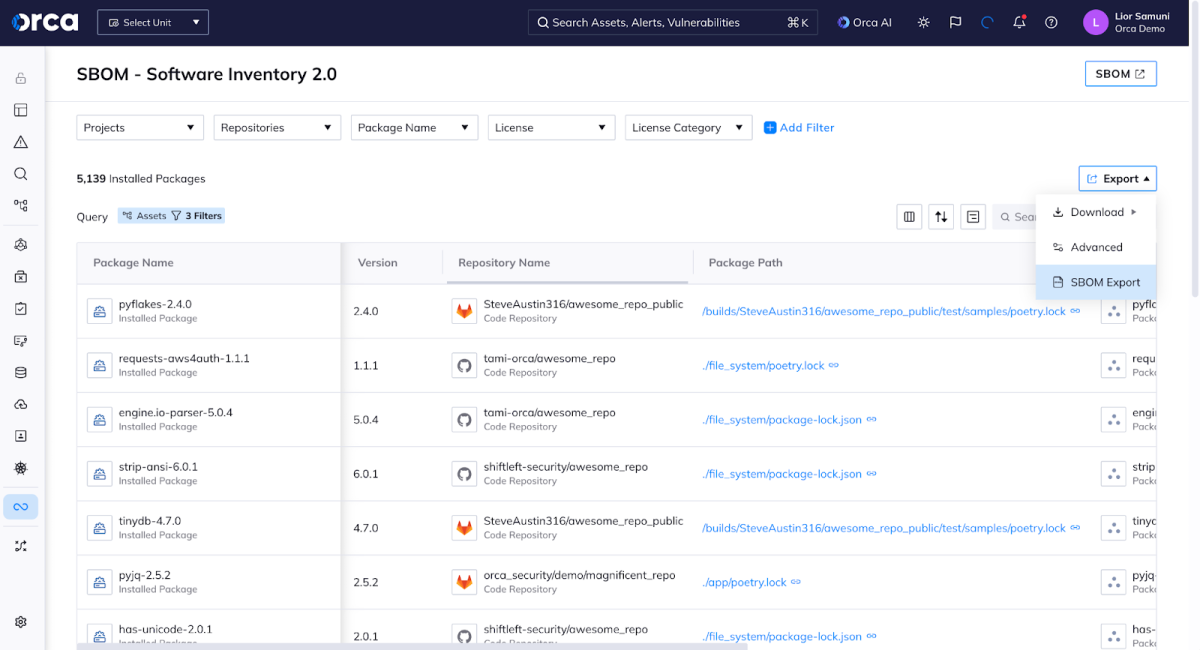Click the alerts triangle icon in sidebar
This screenshot has width=1200, height=650.
pyautogui.click(x=20, y=142)
